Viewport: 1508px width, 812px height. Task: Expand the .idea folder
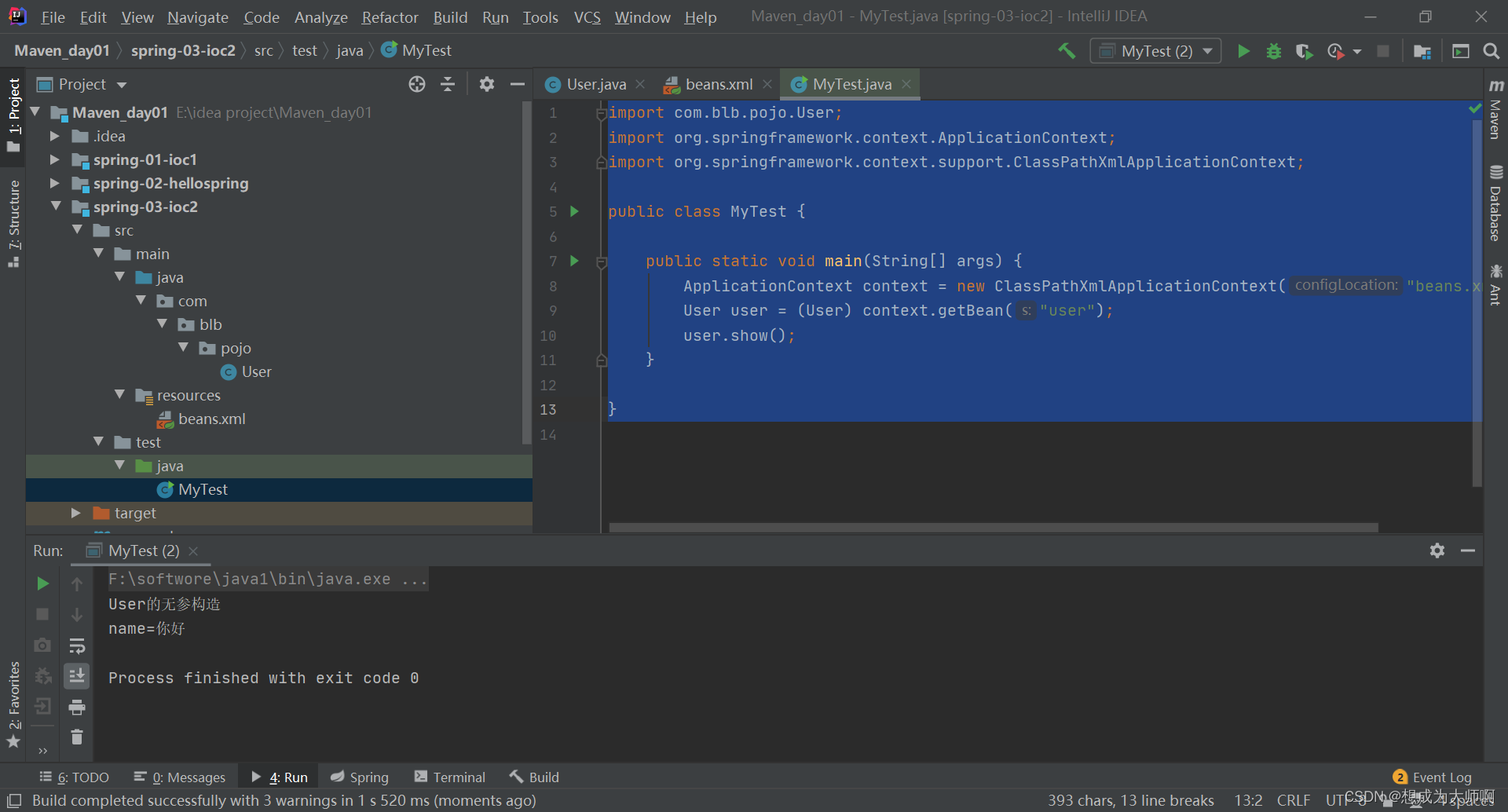[x=54, y=136]
